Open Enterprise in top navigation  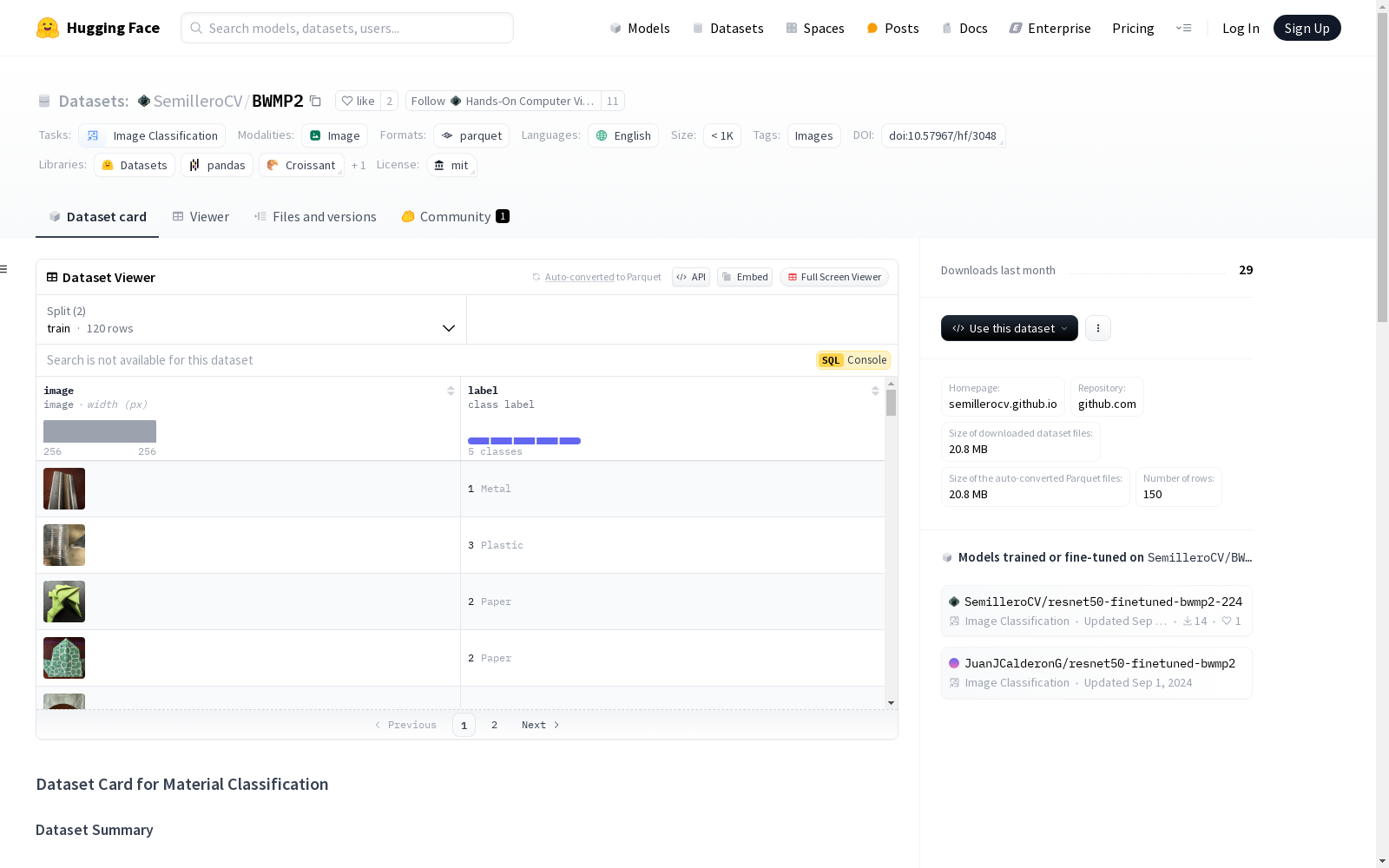point(1050,28)
